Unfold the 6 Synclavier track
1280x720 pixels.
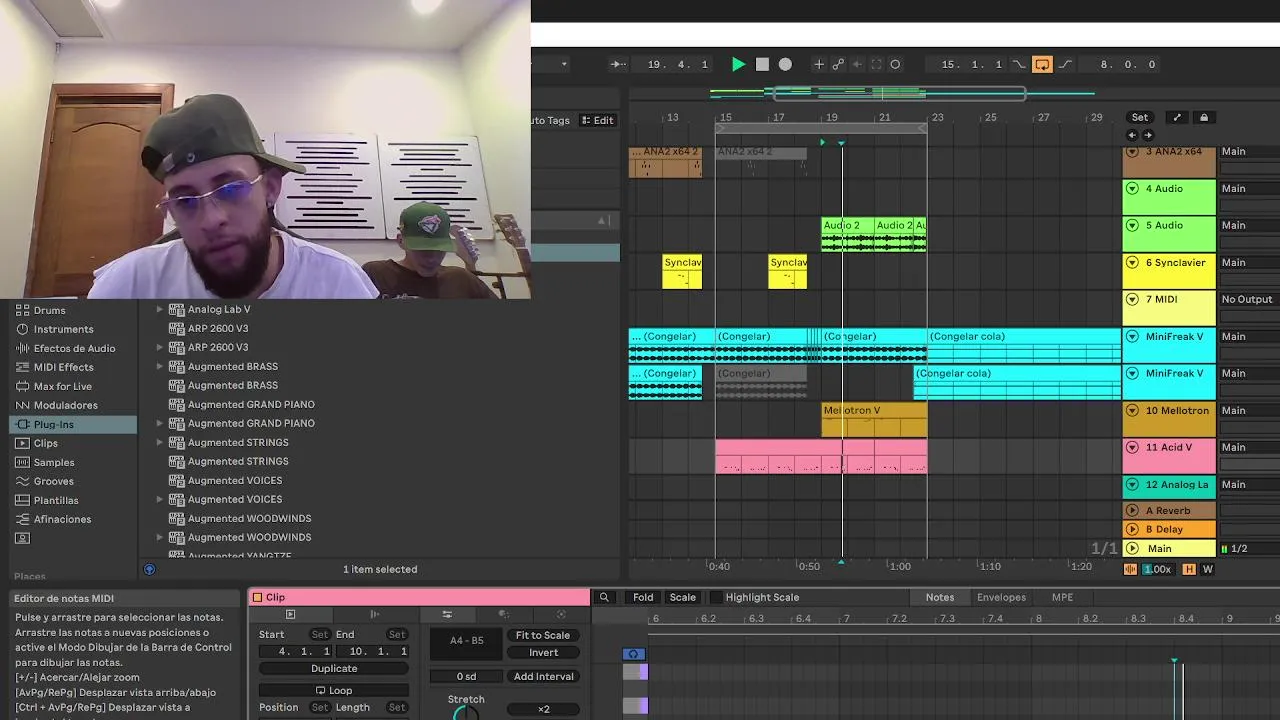pos(1132,262)
